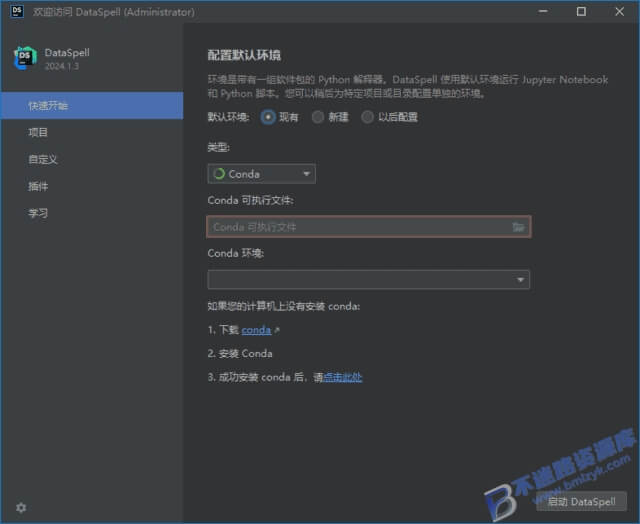This screenshot has height=524, width=640.
Task: Maximize the DataSpell welcome window
Action: coord(581,11)
